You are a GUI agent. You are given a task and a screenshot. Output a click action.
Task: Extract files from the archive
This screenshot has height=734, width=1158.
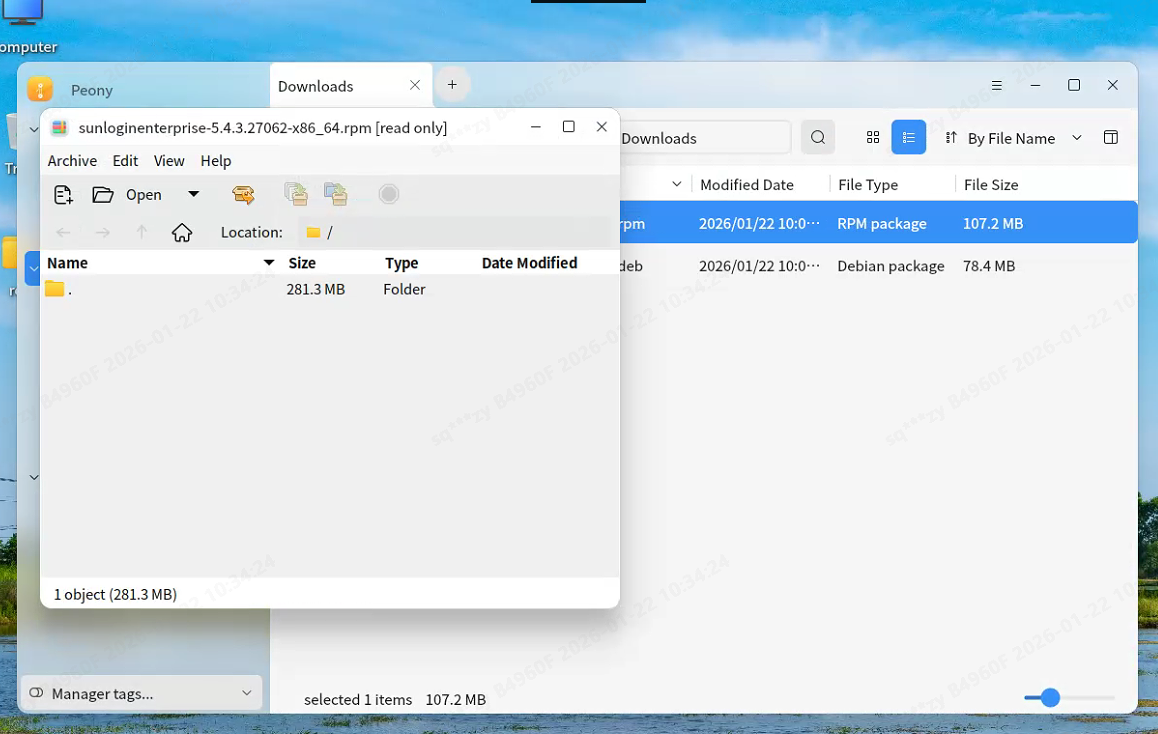(x=243, y=194)
